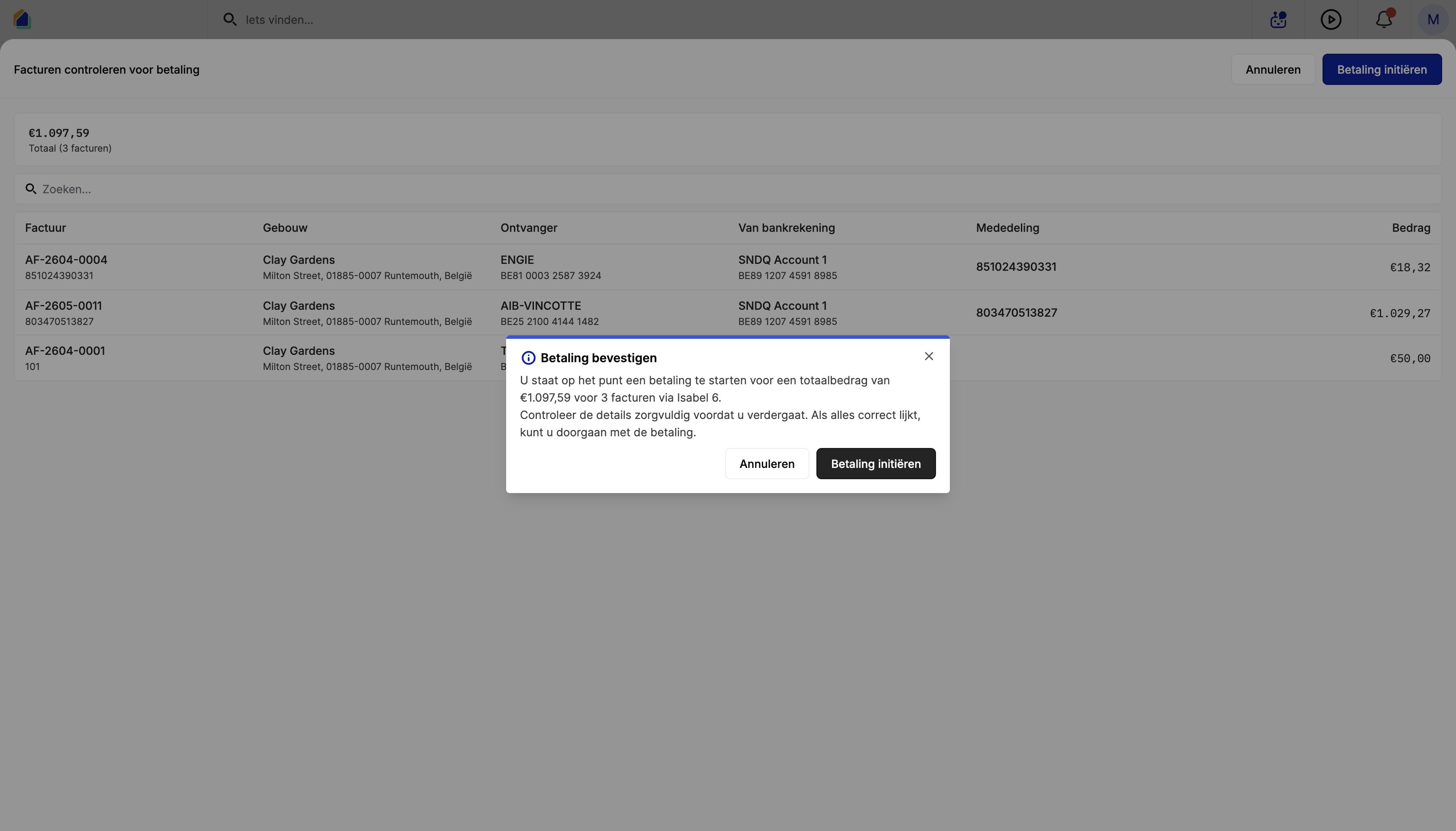Click the €50,00 amount
The image size is (1456, 831).
click(1410, 358)
